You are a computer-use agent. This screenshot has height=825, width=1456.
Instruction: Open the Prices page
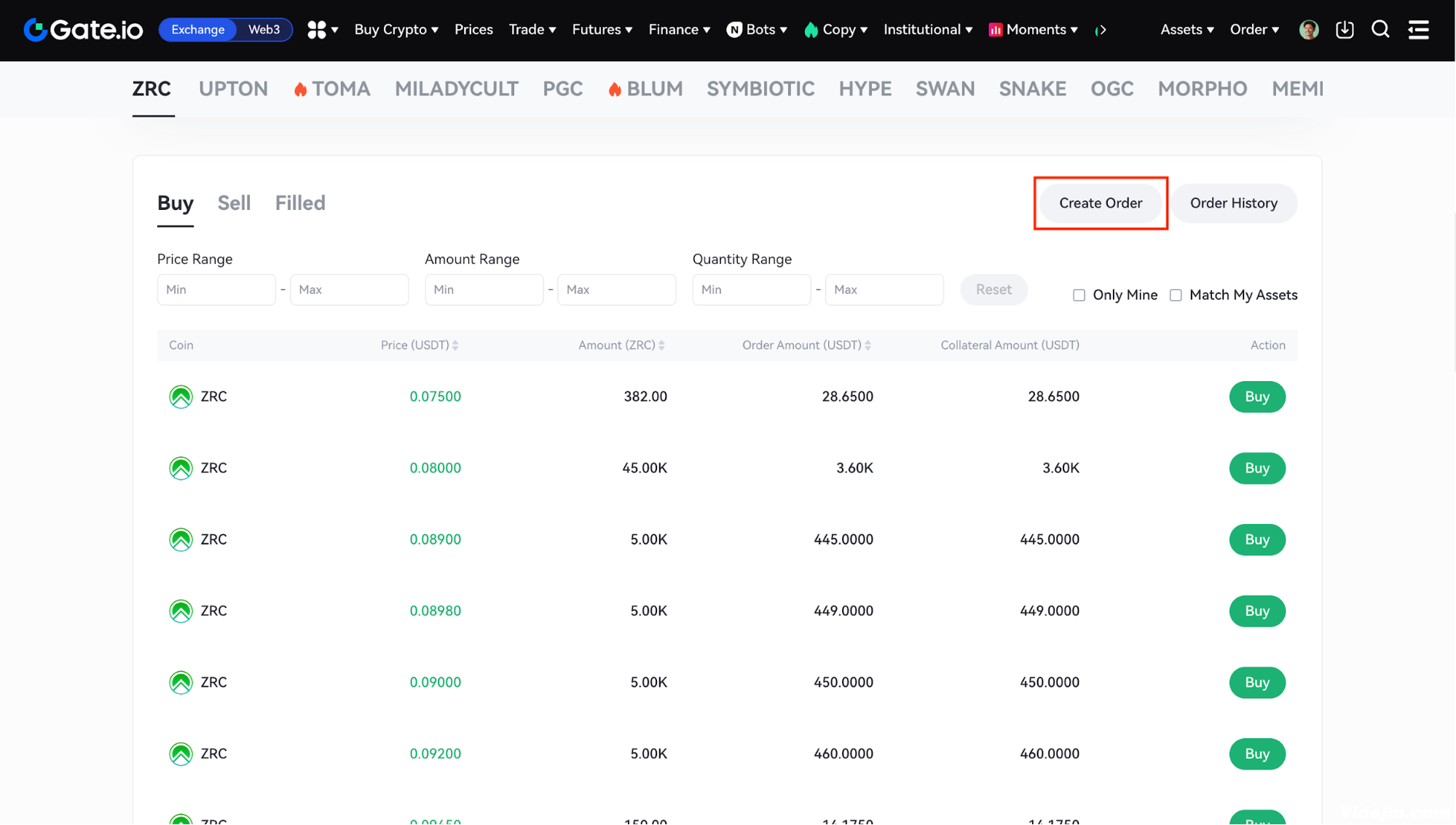click(x=473, y=30)
